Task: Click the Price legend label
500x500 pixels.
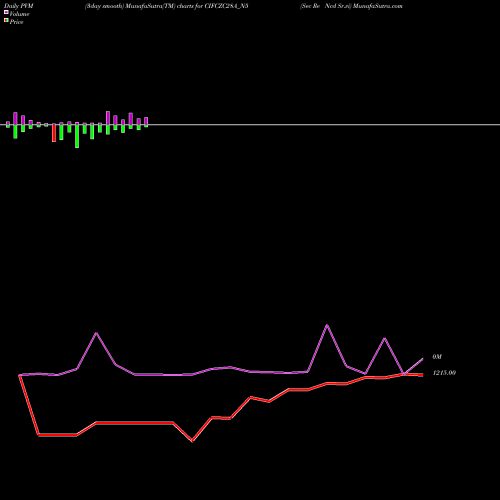Action: point(16,22)
